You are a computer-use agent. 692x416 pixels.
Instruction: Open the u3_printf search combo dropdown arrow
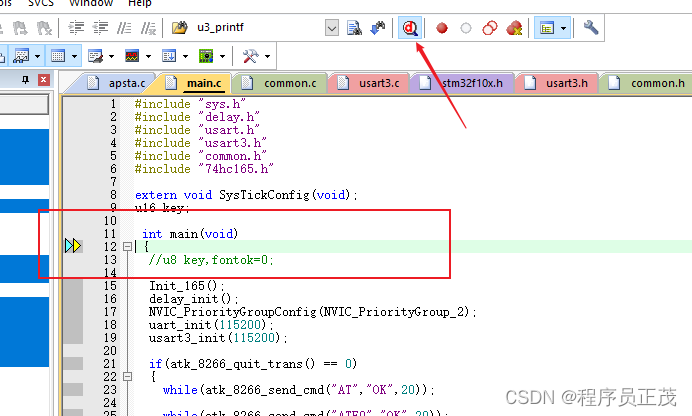click(332, 28)
